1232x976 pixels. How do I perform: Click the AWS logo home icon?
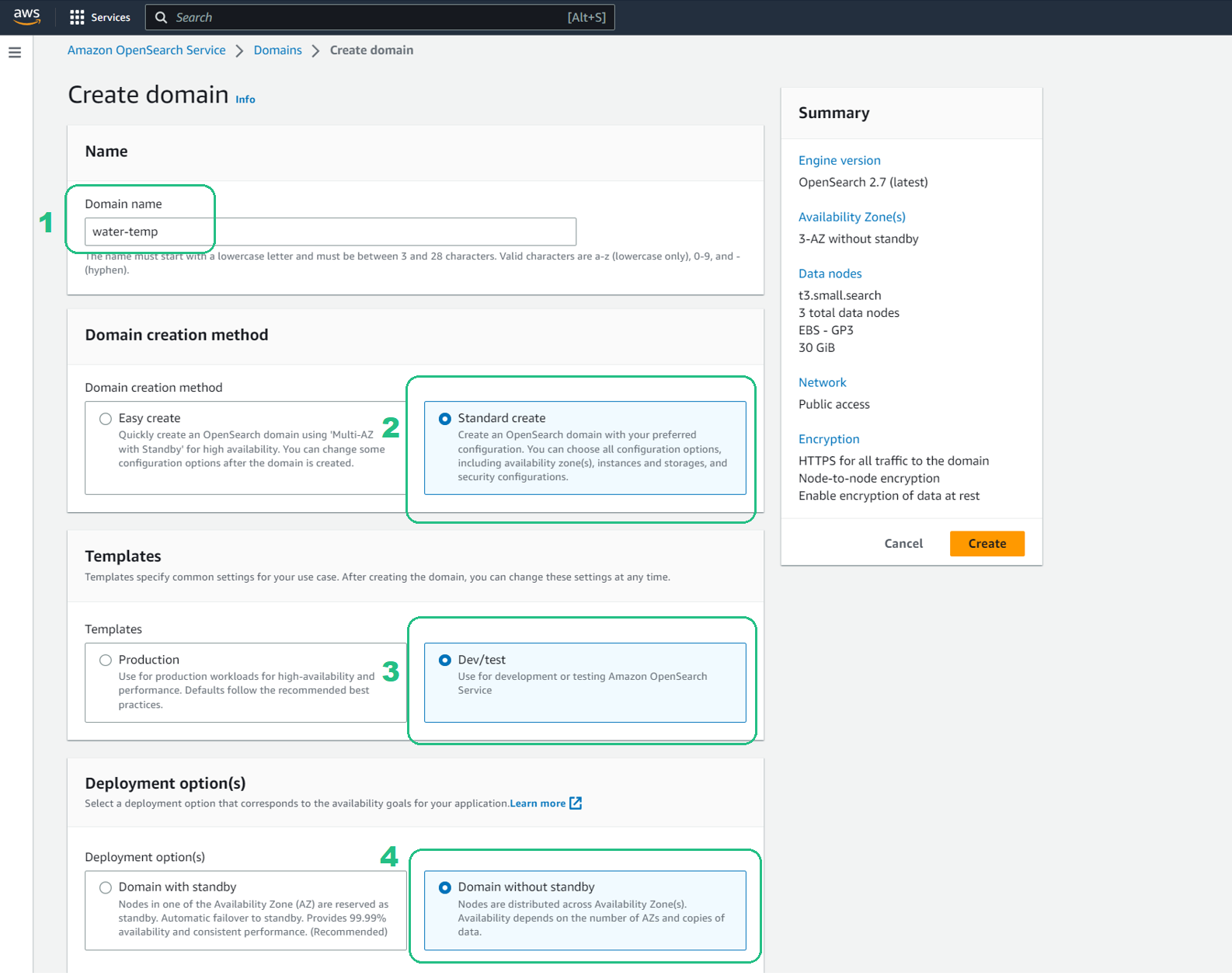(x=26, y=16)
